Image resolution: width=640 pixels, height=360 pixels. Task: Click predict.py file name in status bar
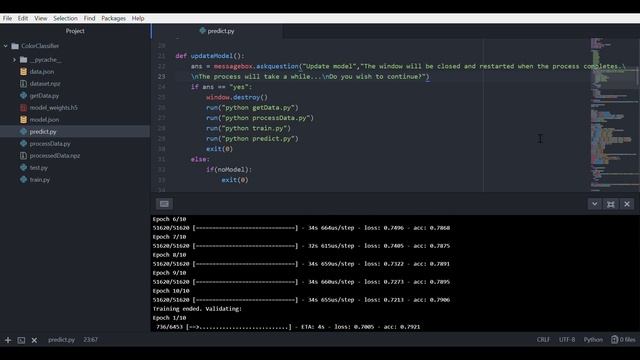(61, 340)
